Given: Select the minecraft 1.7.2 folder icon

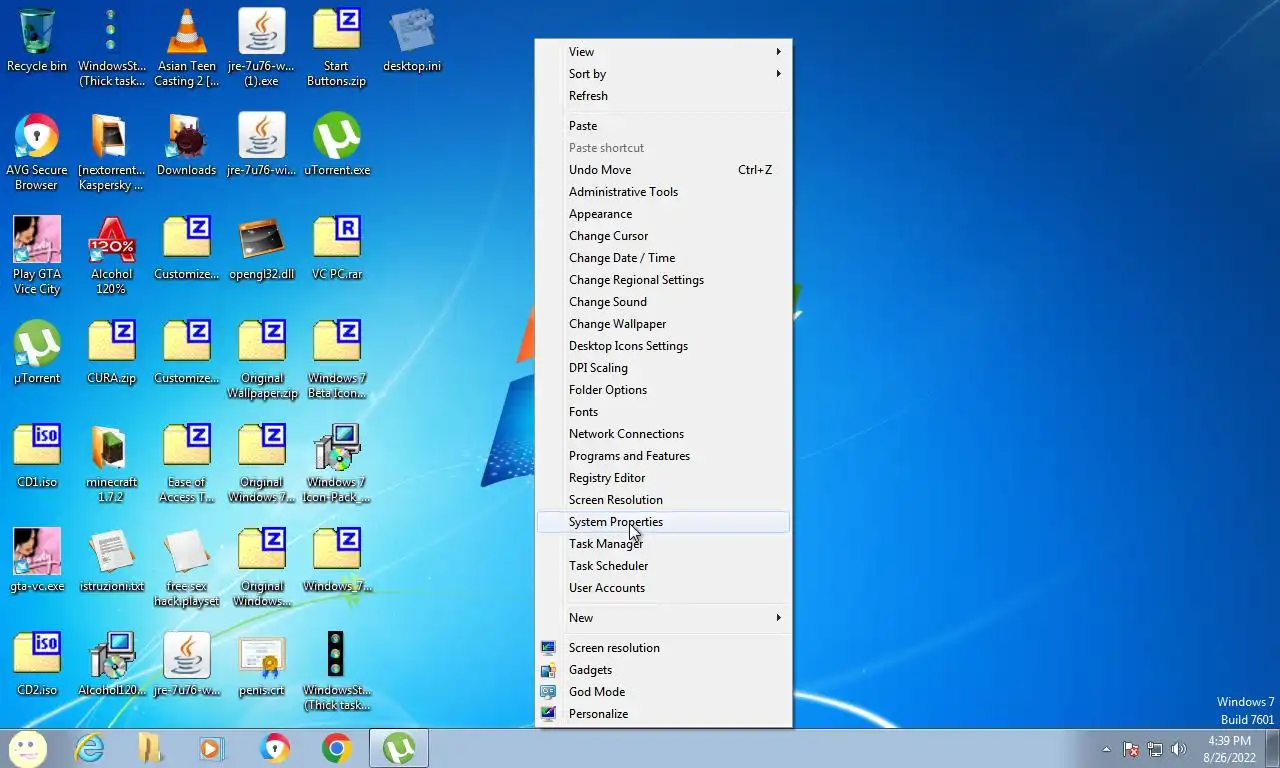Looking at the screenshot, I should [112, 464].
